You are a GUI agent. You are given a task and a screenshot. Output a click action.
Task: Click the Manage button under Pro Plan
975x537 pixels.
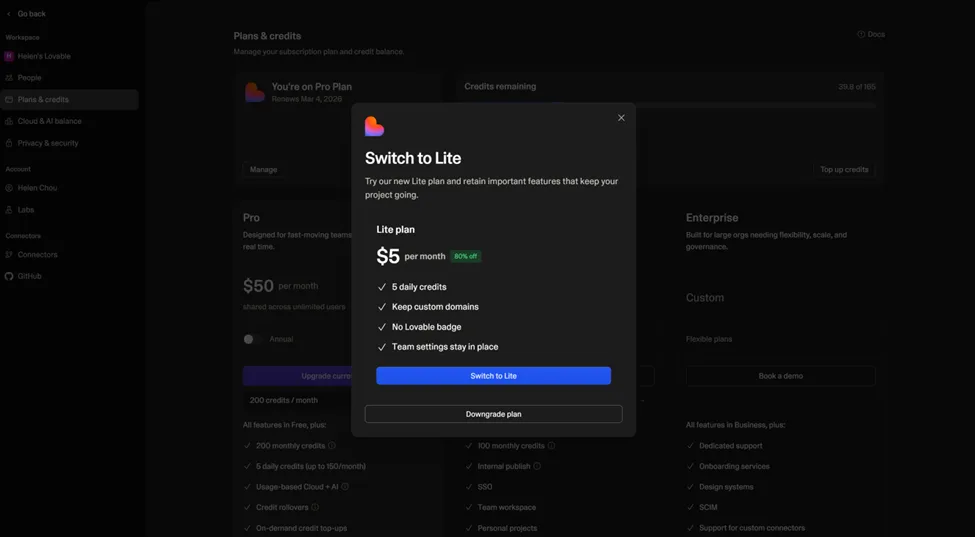pyautogui.click(x=263, y=169)
